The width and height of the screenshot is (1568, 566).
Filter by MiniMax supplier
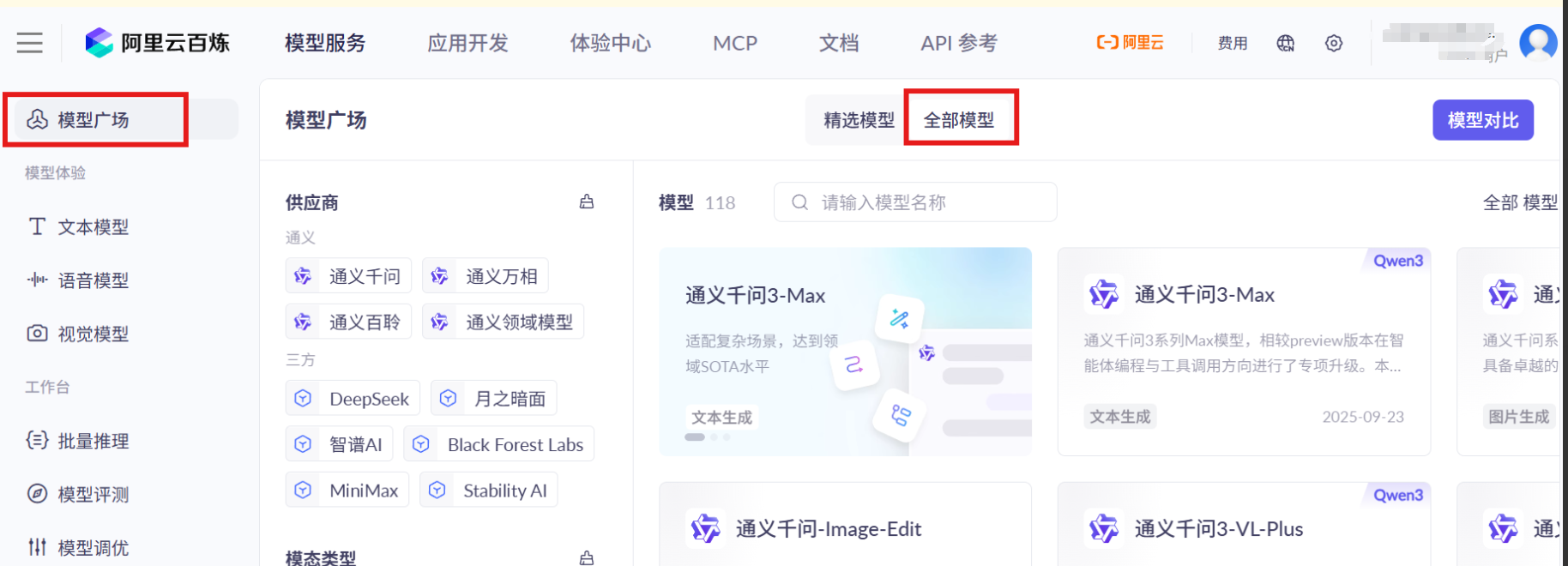347,490
